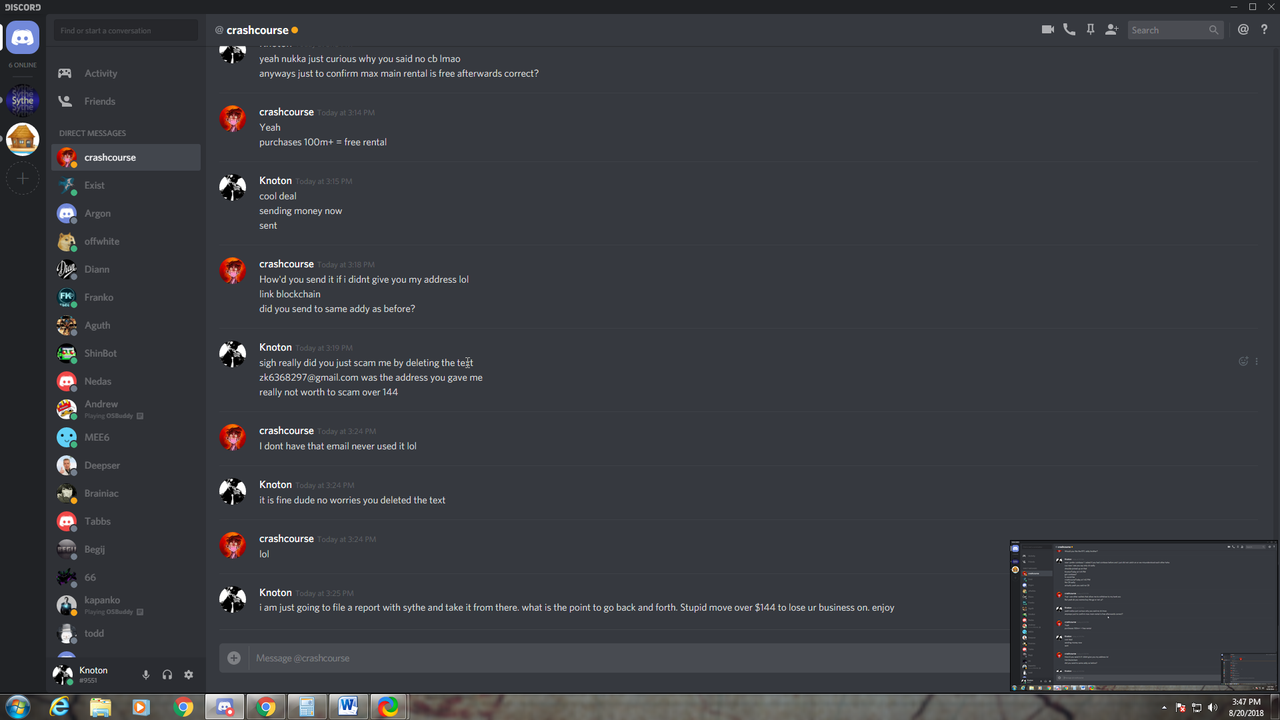This screenshot has width=1280, height=720.
Task: Open more options on Knoton's 3:19 message
Action: [1257, 361]
